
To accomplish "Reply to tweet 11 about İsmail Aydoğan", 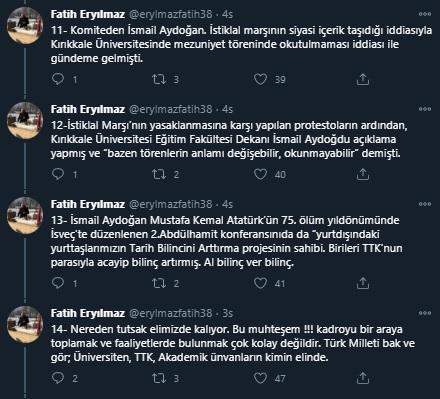I will click(x=58, y=79).
